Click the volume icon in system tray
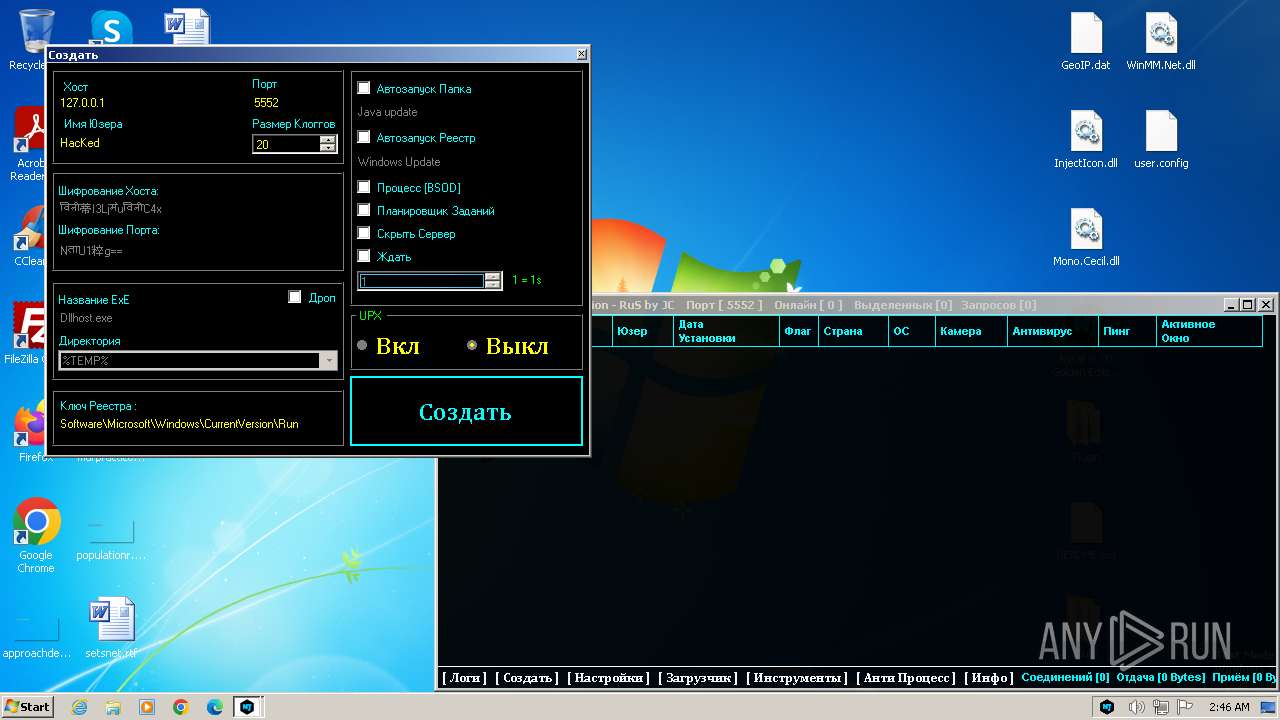This screenshot has width=1280, height=720. pyautogui.click(x=1136, y=707)
